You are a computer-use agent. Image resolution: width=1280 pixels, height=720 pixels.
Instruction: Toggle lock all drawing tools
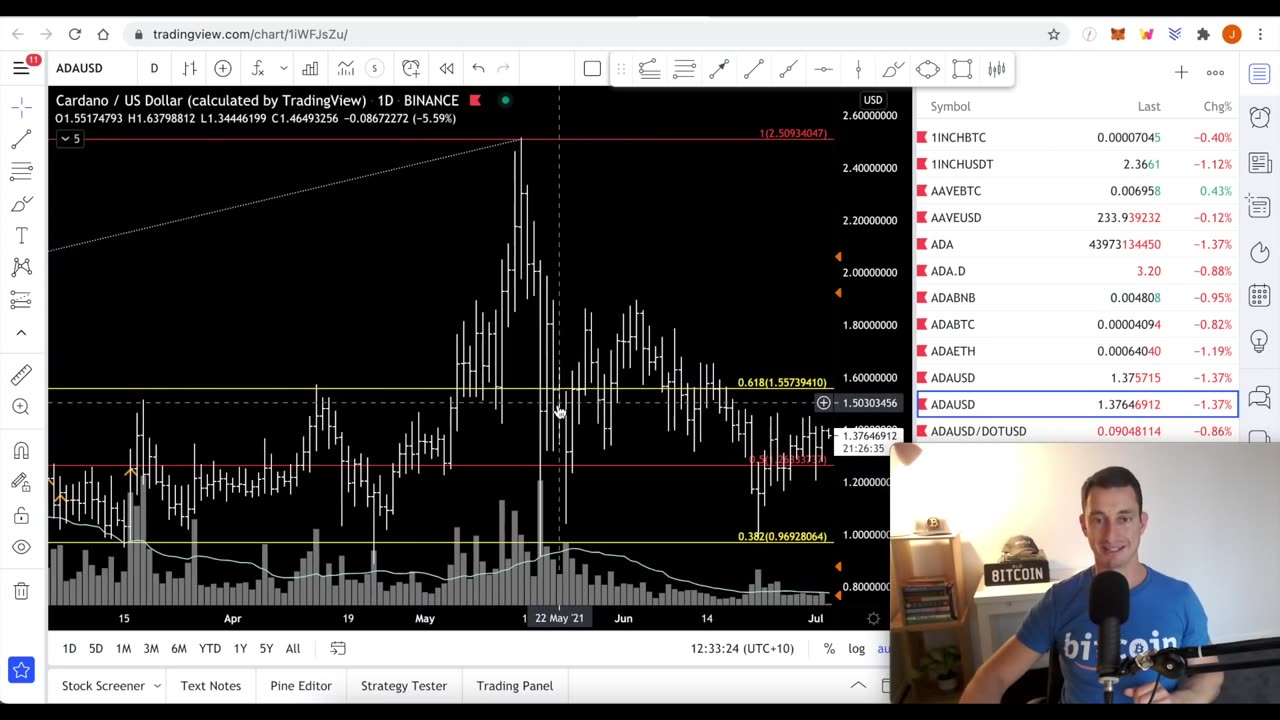point(21,515)
